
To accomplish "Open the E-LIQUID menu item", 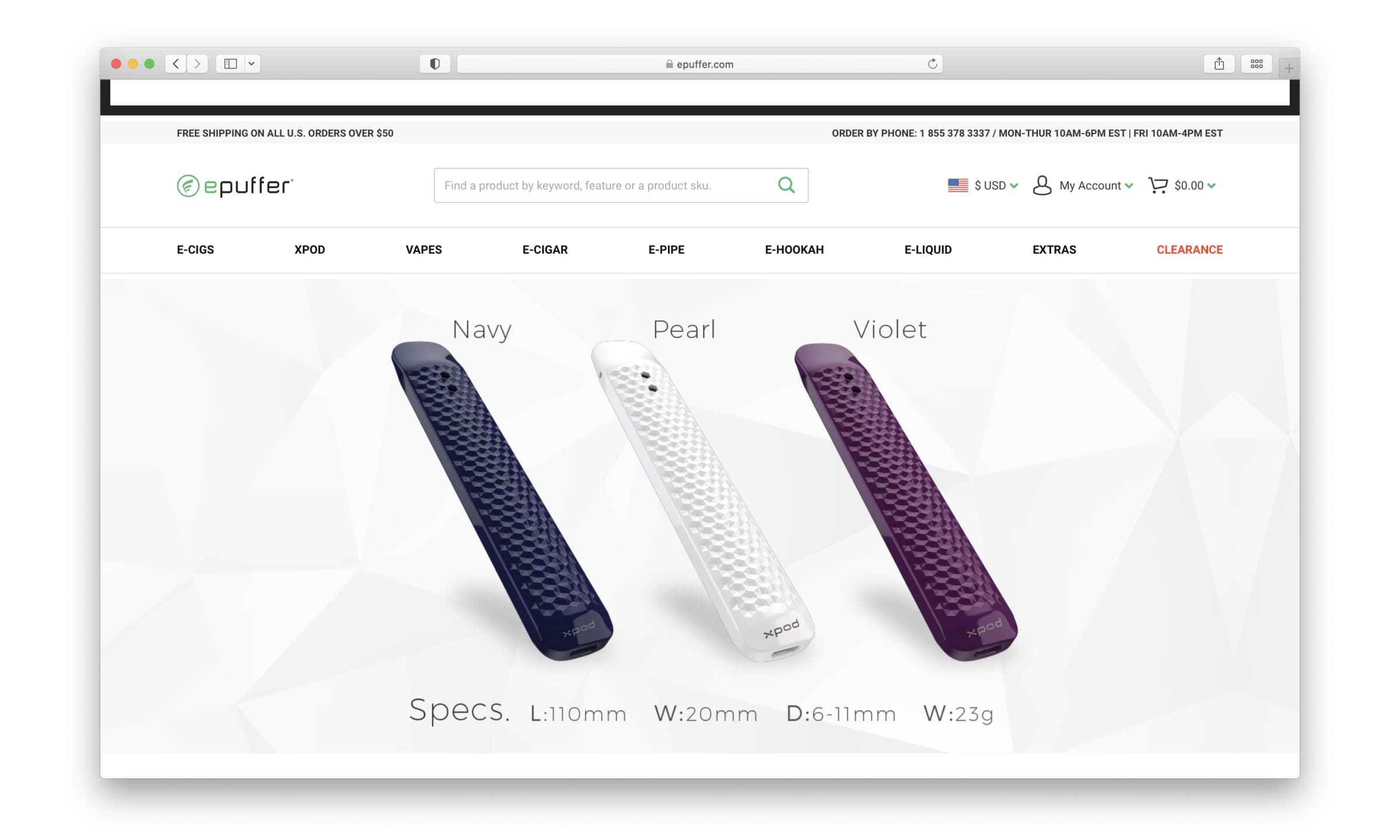I will pyautogui.click(x=928, y=250).
